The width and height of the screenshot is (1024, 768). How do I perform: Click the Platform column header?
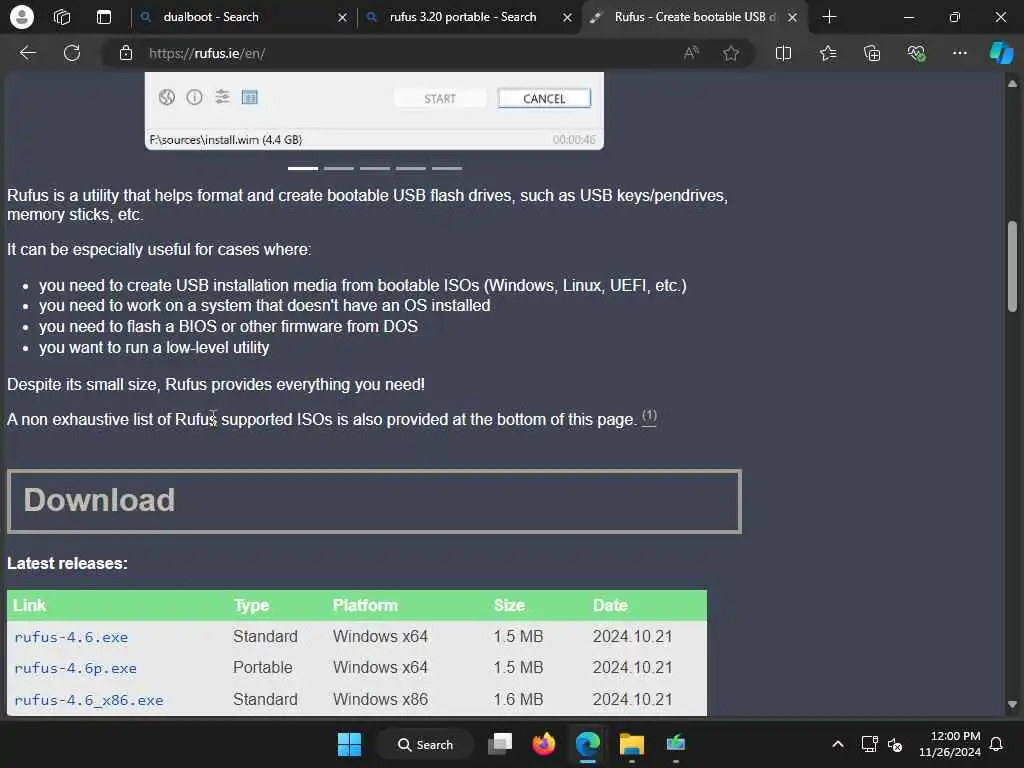point(365,605)
